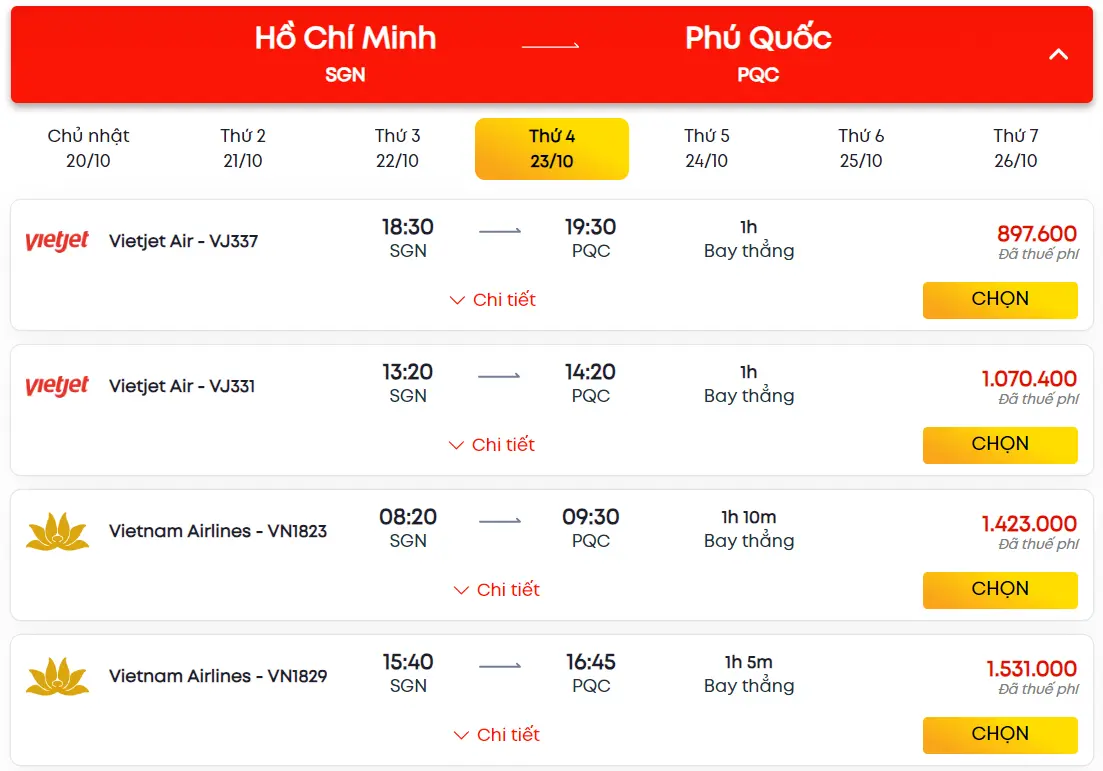Collapse the route header with the up chevron

pyautogui.click(x=1058, y=54)
